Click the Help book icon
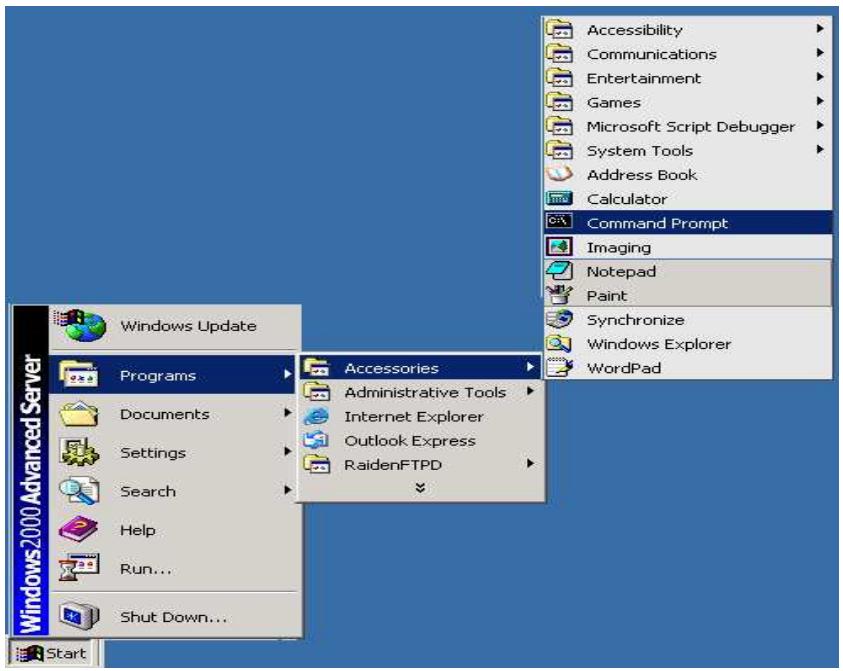The image size is (843, 671). [x=79, y=529]
